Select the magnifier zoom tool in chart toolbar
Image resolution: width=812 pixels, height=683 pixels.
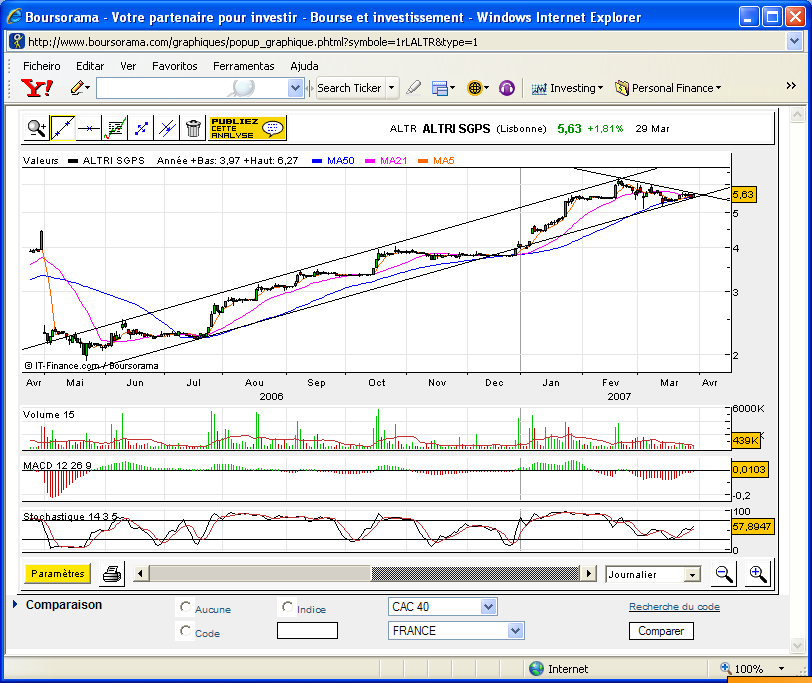pyautogui.click(x=37, y=128)
